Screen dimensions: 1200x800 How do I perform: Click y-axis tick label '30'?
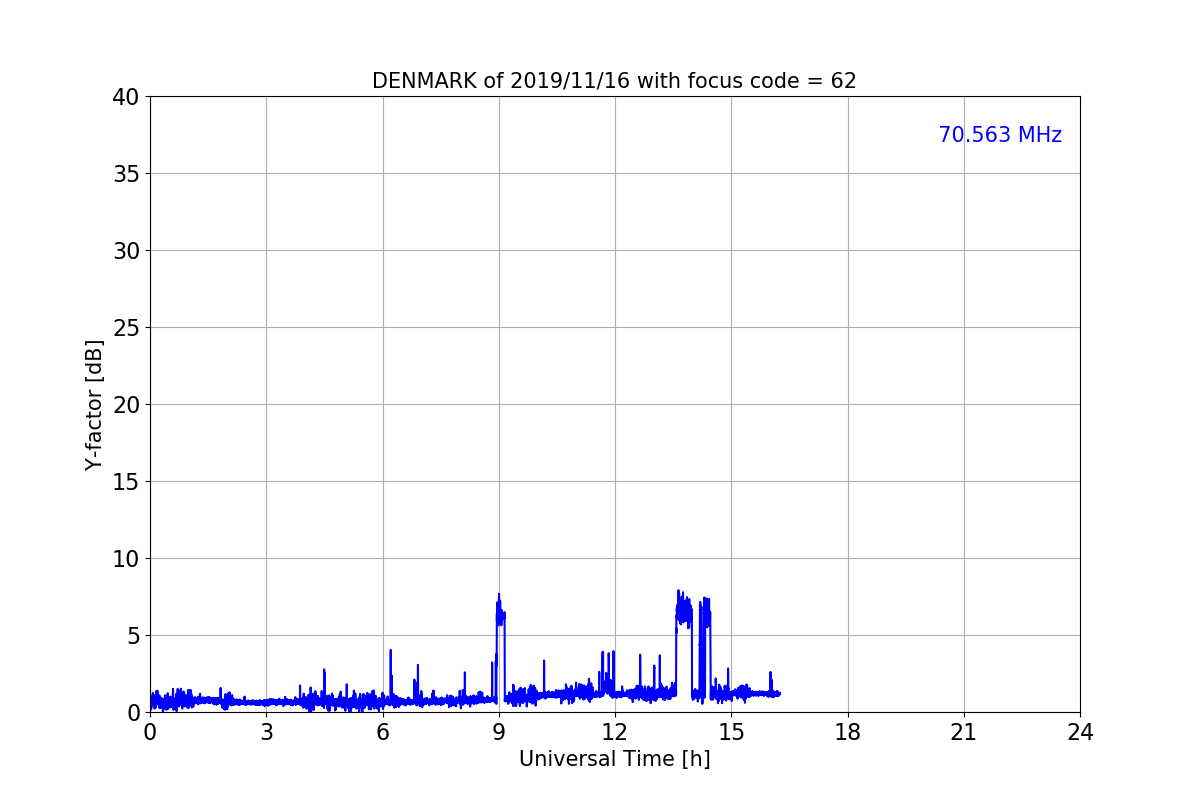[x=125, y=251]
